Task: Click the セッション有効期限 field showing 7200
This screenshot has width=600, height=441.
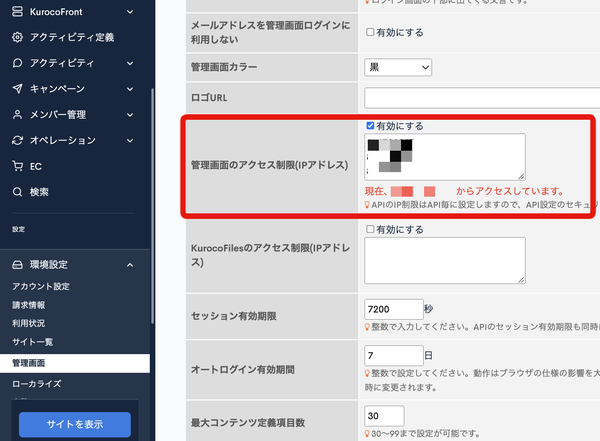Action: tap(394, 309)
